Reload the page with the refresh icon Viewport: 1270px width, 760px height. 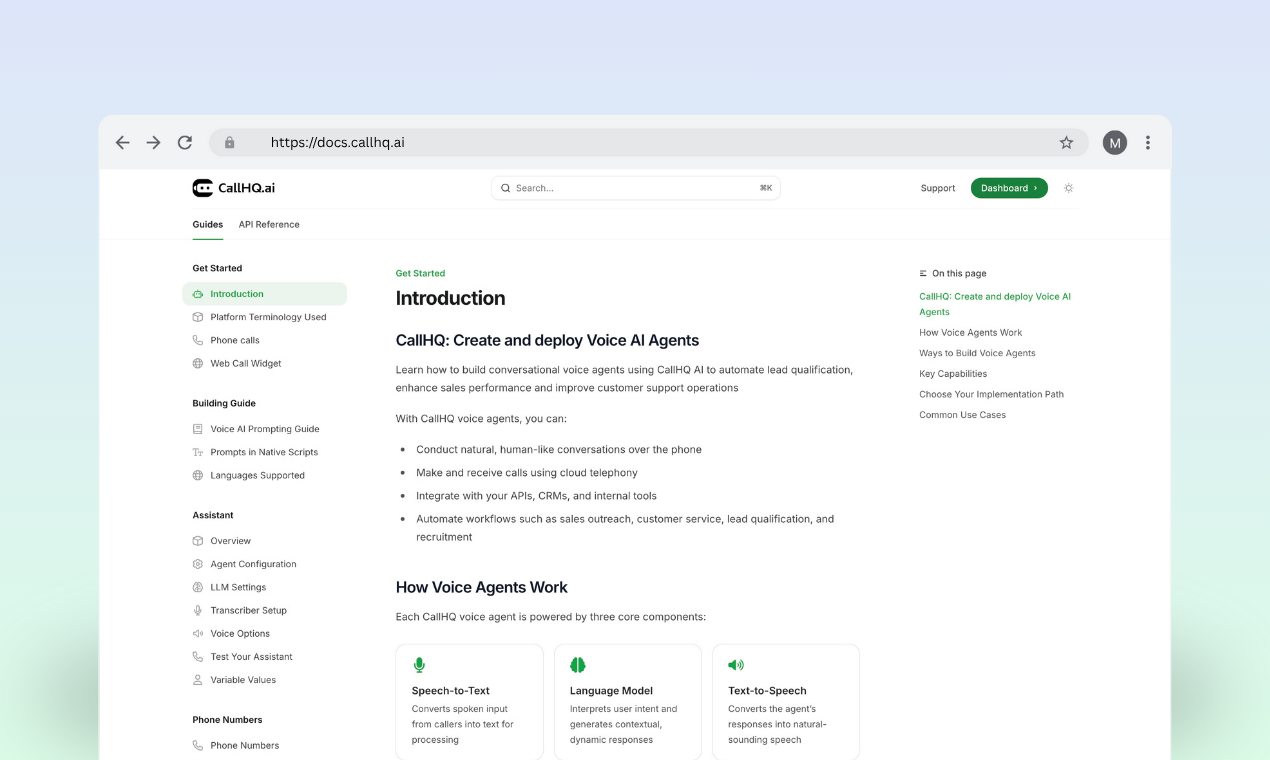click(185, 143)
